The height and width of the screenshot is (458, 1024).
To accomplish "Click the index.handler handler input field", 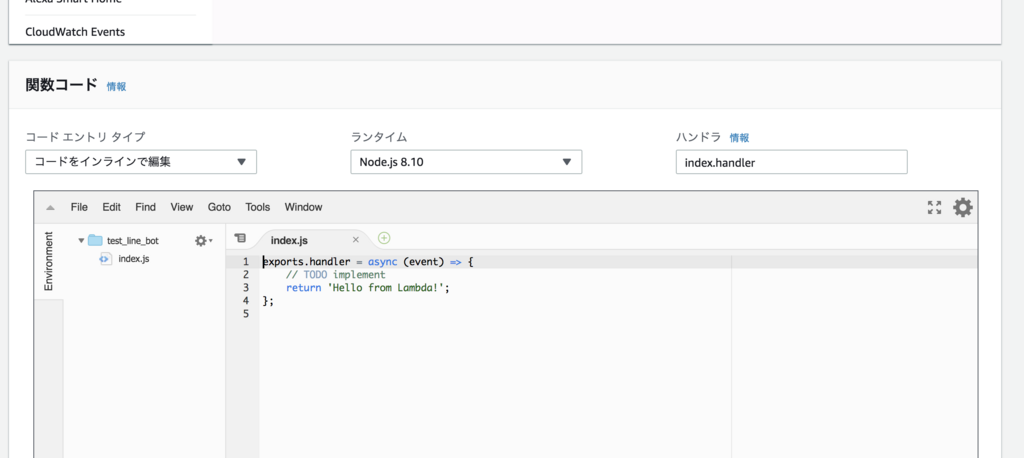I will click(792, 162).
